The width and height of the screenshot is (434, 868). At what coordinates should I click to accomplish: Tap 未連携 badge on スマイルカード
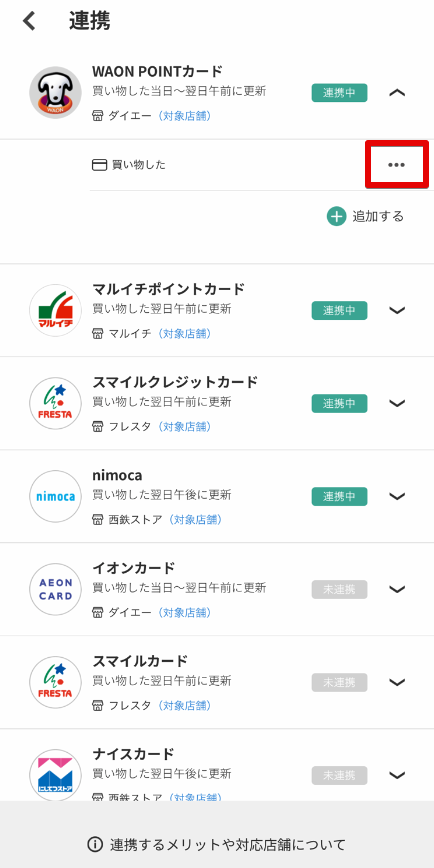tap(339, 682)
